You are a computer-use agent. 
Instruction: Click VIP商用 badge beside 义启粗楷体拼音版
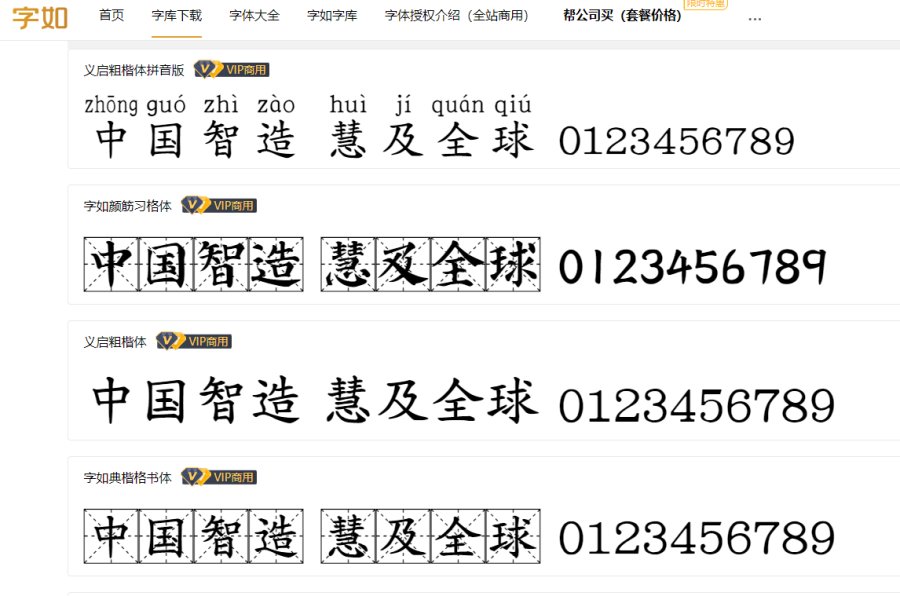coord(232,69)
